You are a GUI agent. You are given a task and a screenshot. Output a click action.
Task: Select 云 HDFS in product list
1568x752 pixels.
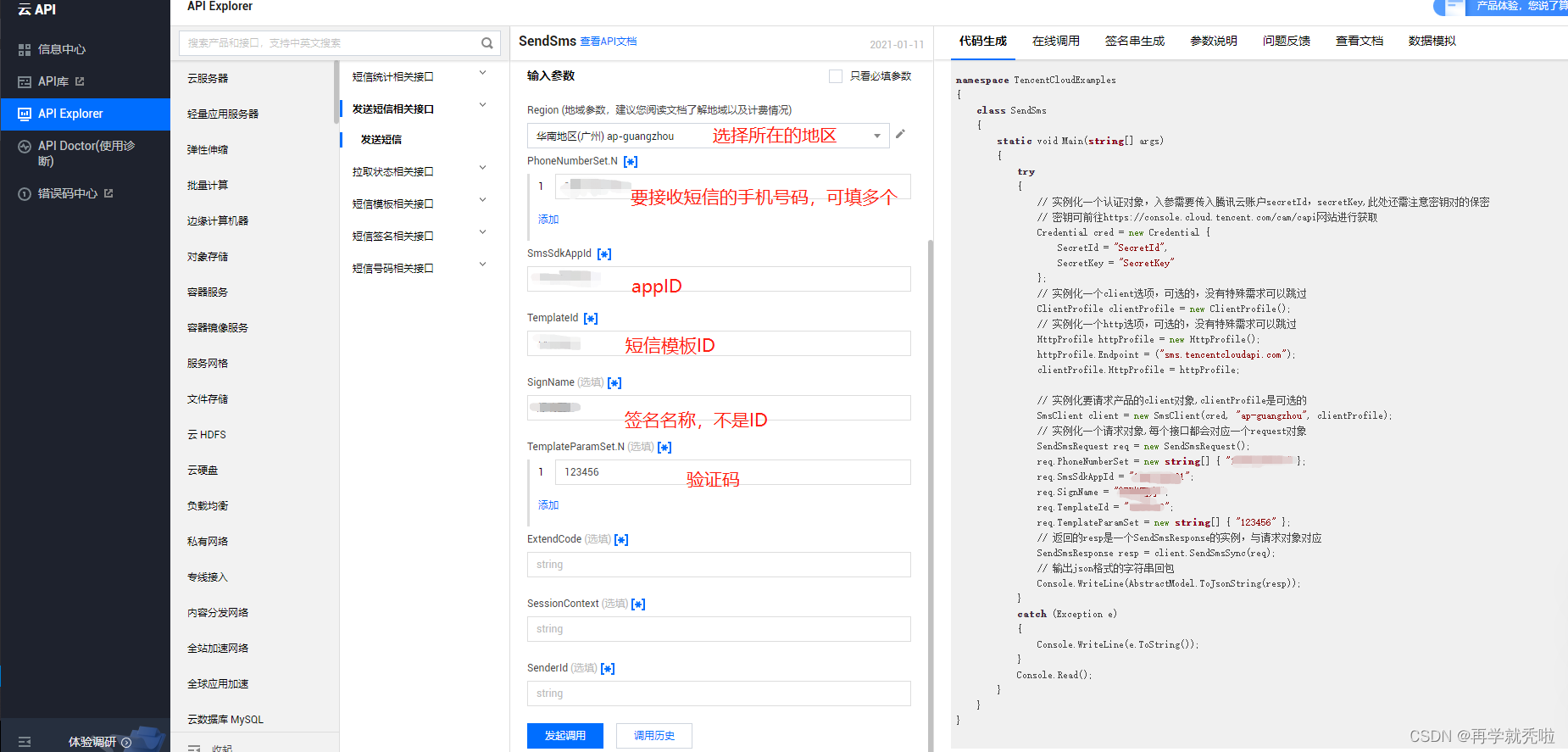point(207,434)
